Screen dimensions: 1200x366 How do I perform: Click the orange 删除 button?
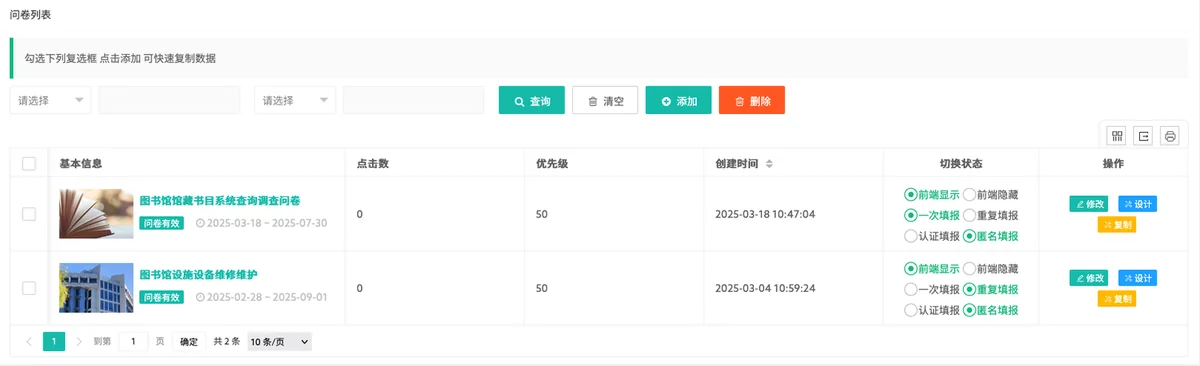pos(752,101)
